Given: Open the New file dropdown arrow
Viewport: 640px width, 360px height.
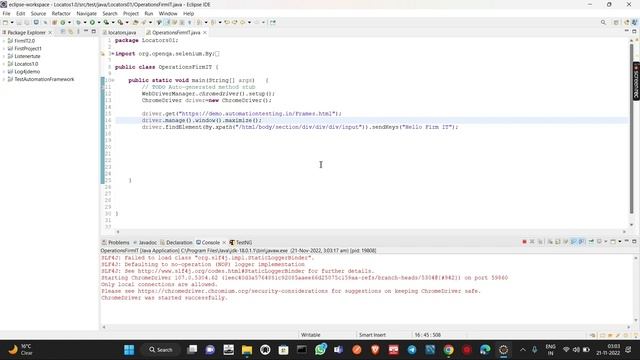Looking at the screenshot, I should 12,22.
